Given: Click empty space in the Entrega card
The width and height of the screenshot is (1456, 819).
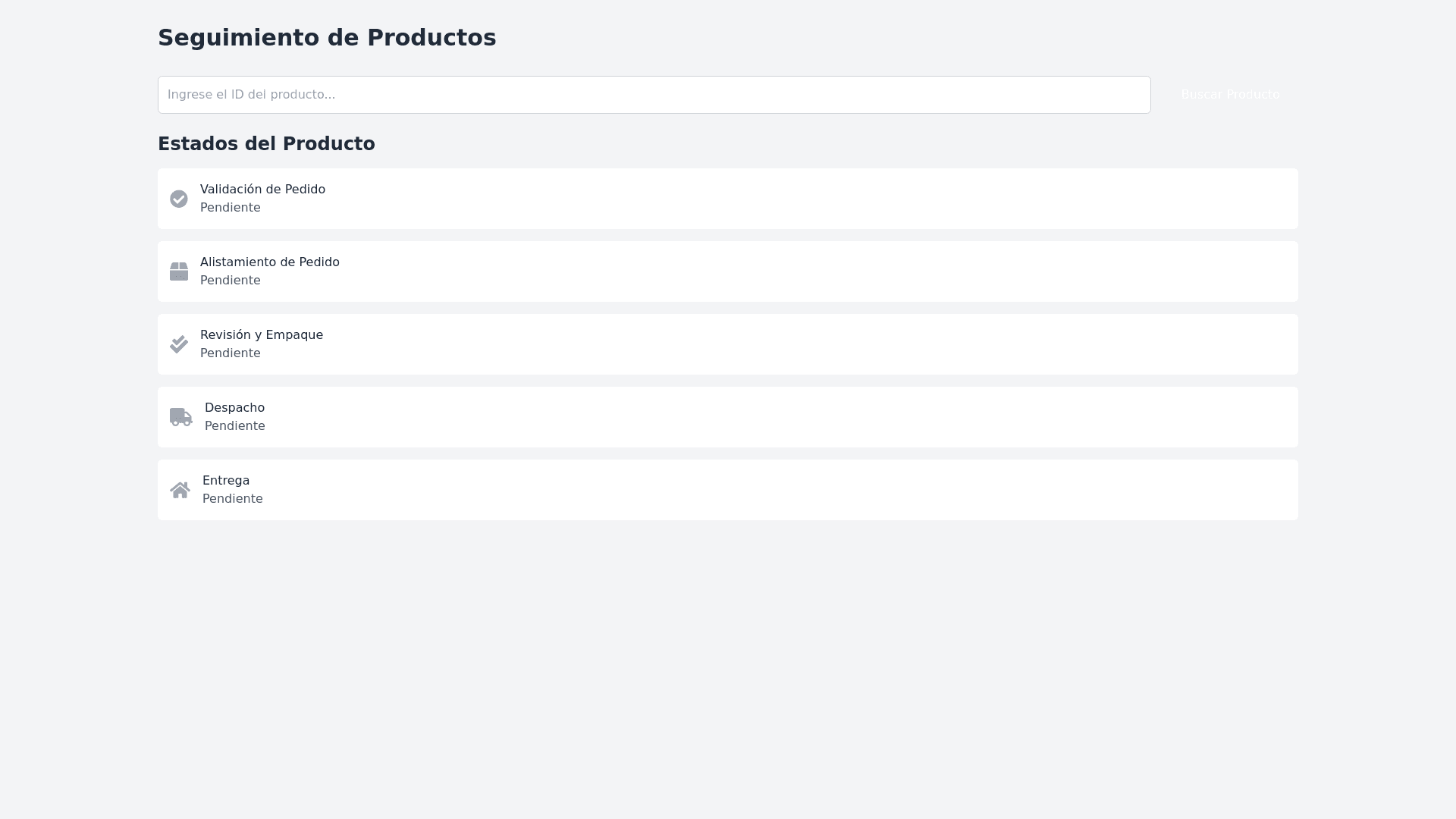Looking at the screenshot, I should tap(758, 490).
